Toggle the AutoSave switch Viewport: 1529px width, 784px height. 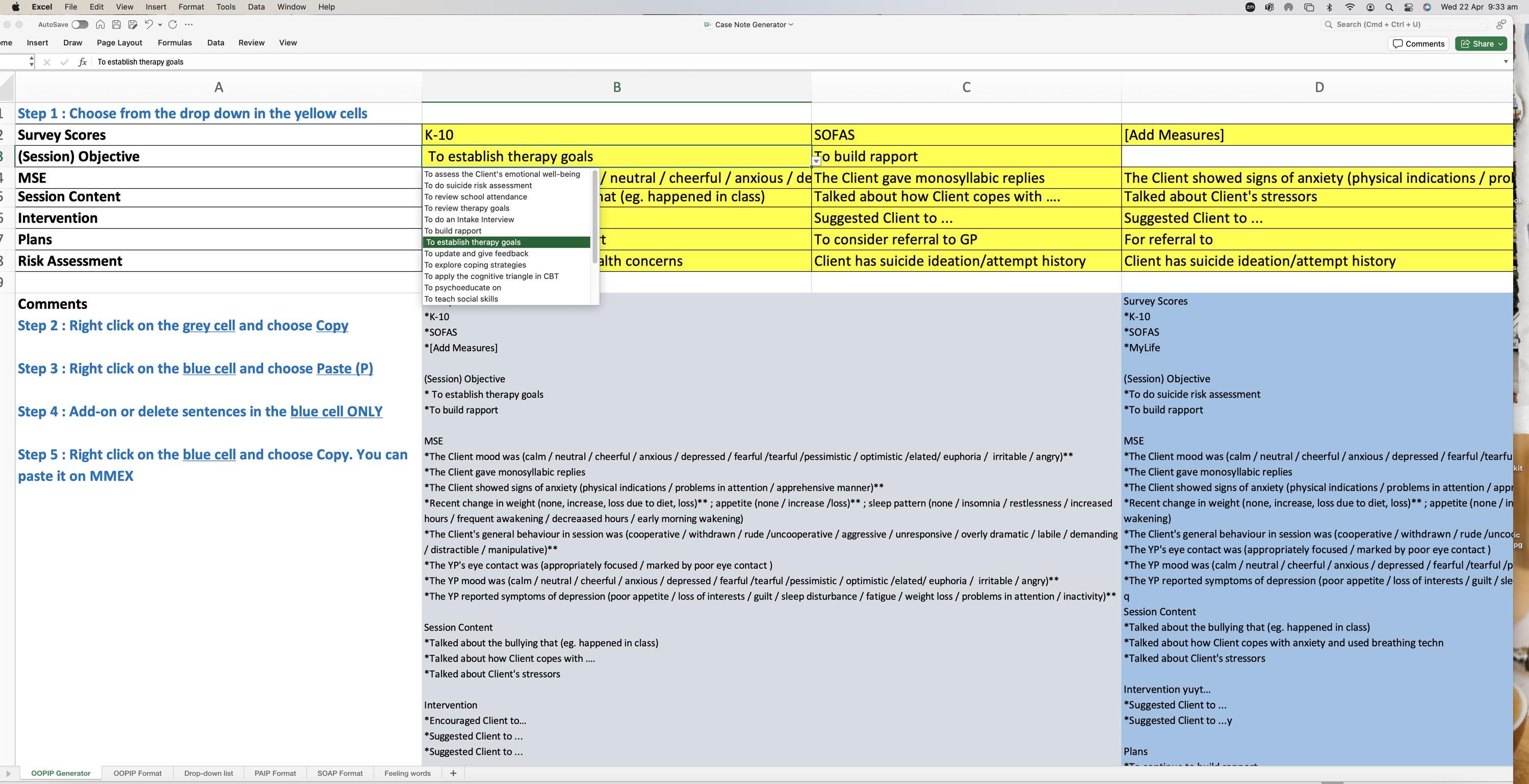[x=80, y=24]
